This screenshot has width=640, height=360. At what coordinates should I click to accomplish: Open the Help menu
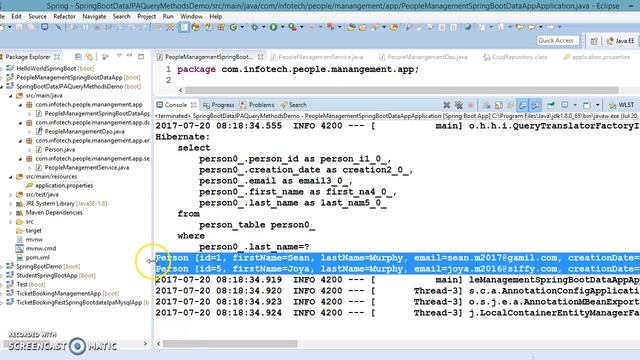pos(216,16)
